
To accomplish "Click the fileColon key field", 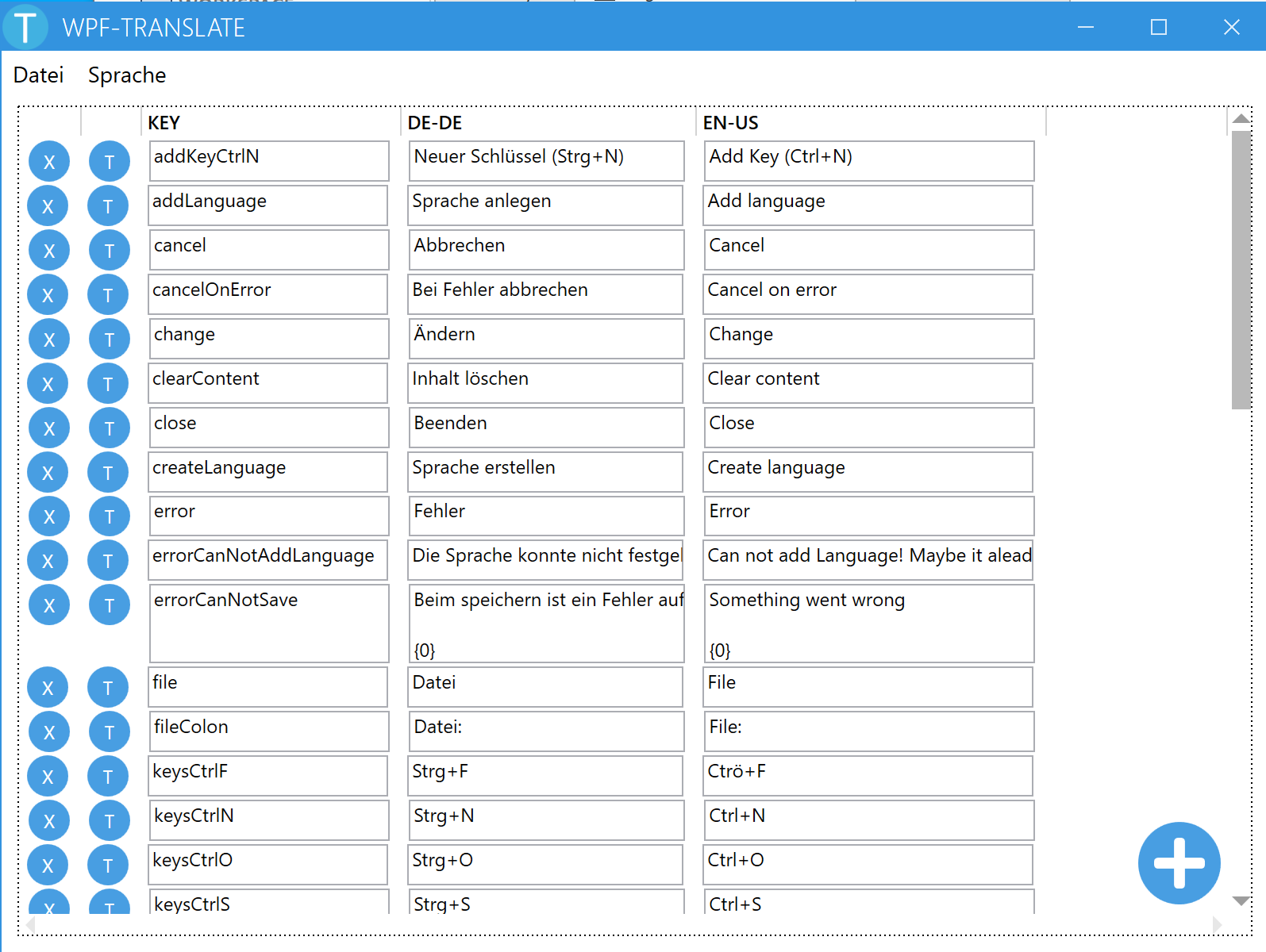I will point(269,731).
